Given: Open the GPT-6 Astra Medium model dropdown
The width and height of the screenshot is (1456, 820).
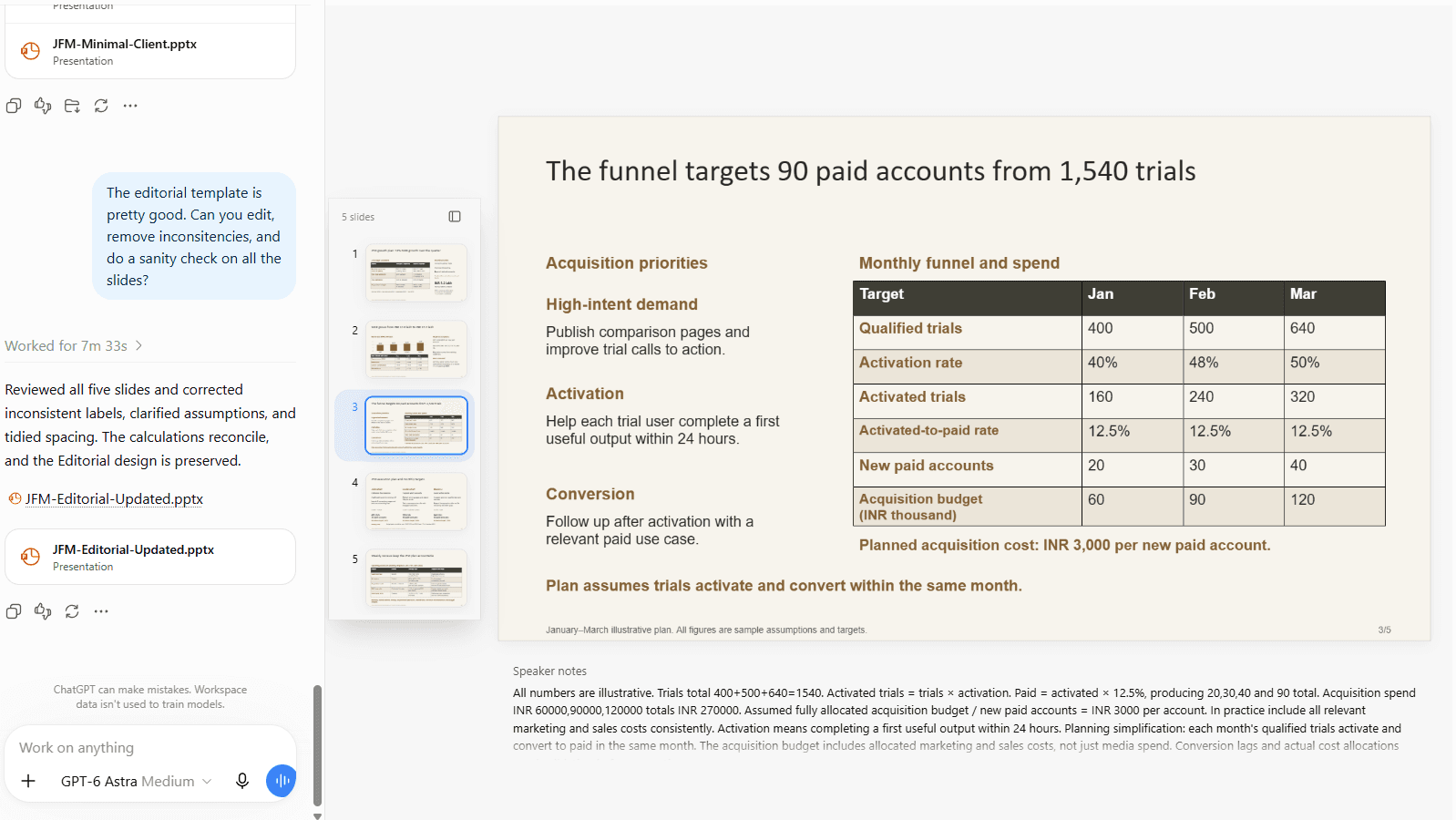Looking at the screenshot, I should point(136,781).
